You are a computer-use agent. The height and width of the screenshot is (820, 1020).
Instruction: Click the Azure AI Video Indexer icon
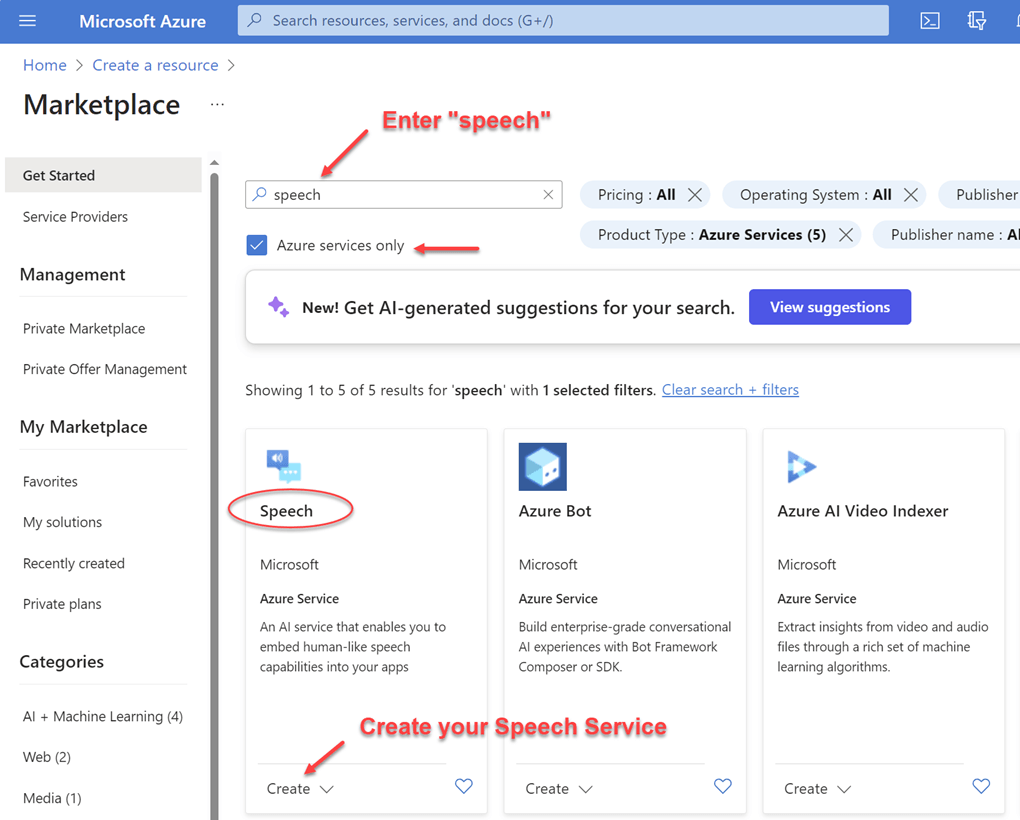click(801, 466)
